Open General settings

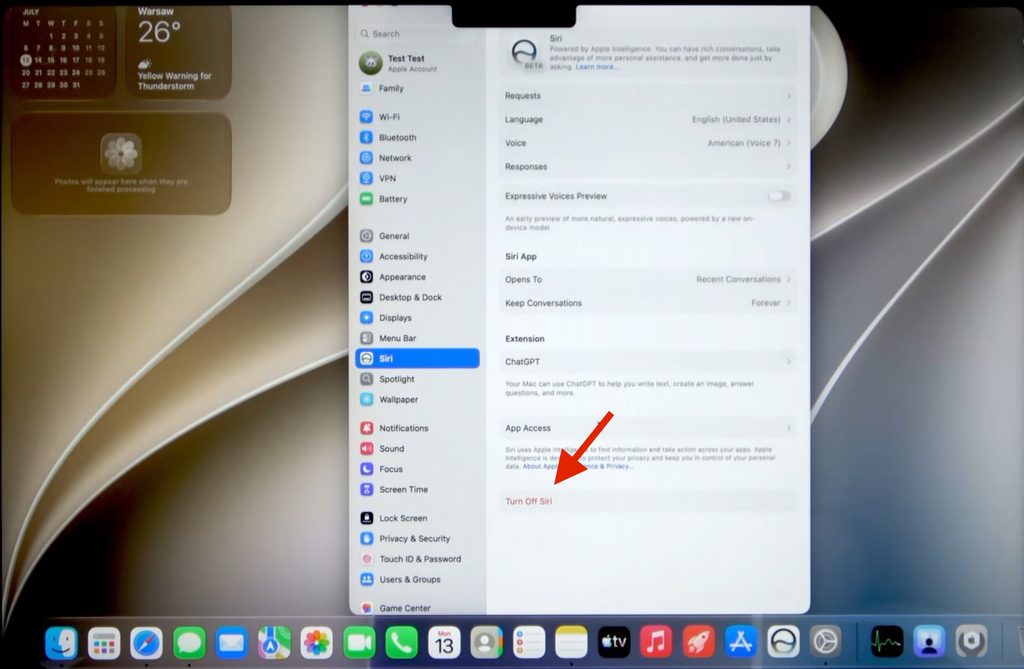[x=418, y=236]
